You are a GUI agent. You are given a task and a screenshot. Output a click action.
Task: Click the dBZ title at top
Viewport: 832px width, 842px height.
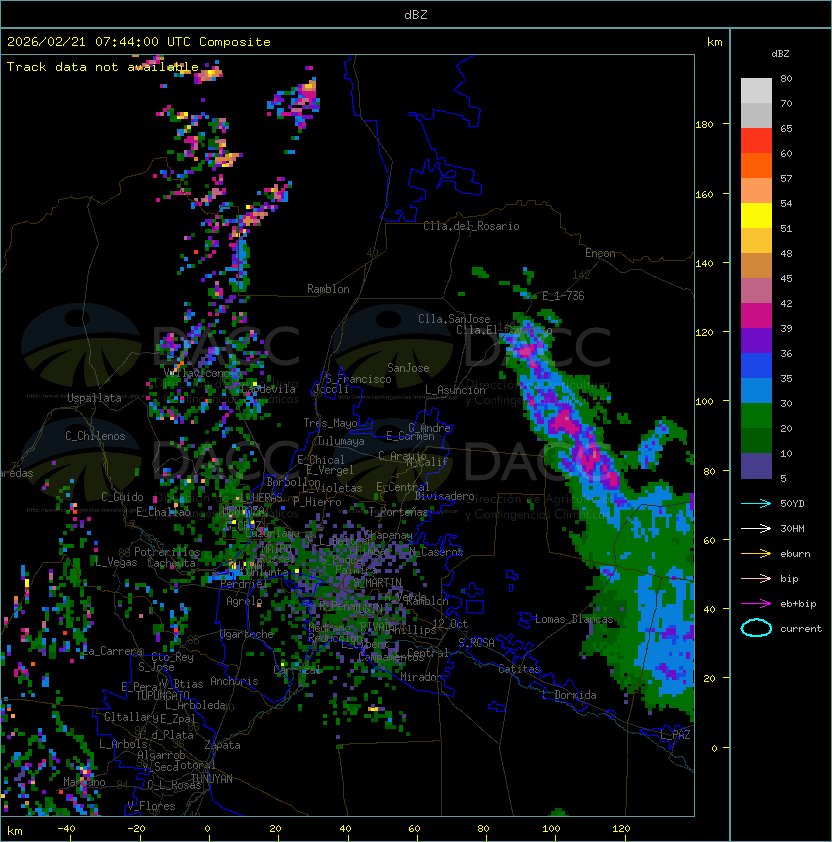click(415, 14)
